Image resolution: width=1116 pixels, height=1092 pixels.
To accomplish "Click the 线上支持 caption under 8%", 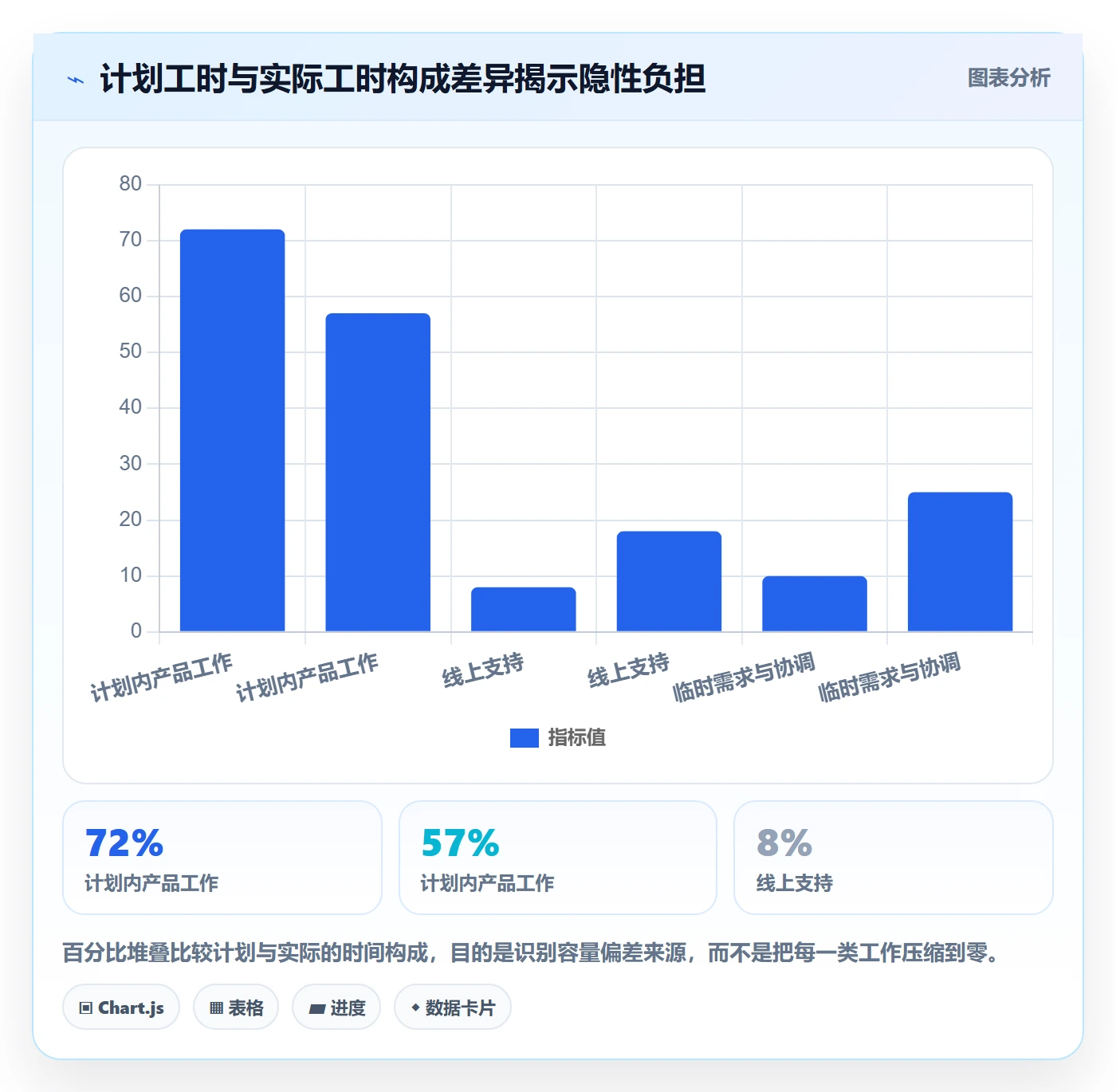I will 795,883.
